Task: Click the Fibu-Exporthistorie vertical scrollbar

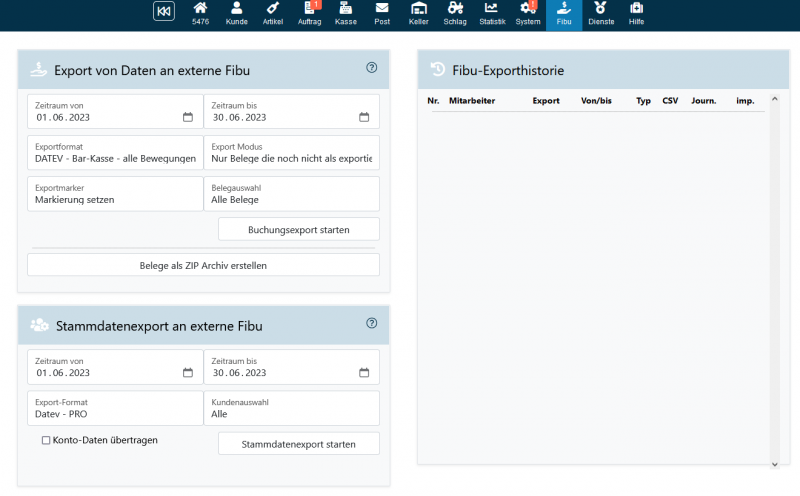Action: point(772,280)
